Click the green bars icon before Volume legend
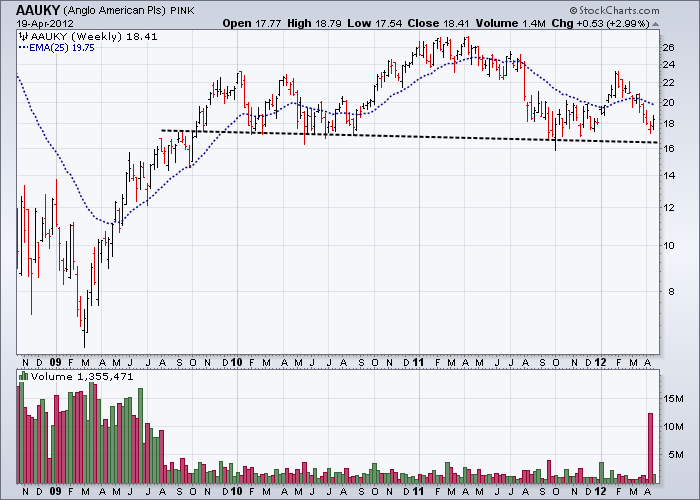This screenshot has width=700, height=500. tap(23, 376)
